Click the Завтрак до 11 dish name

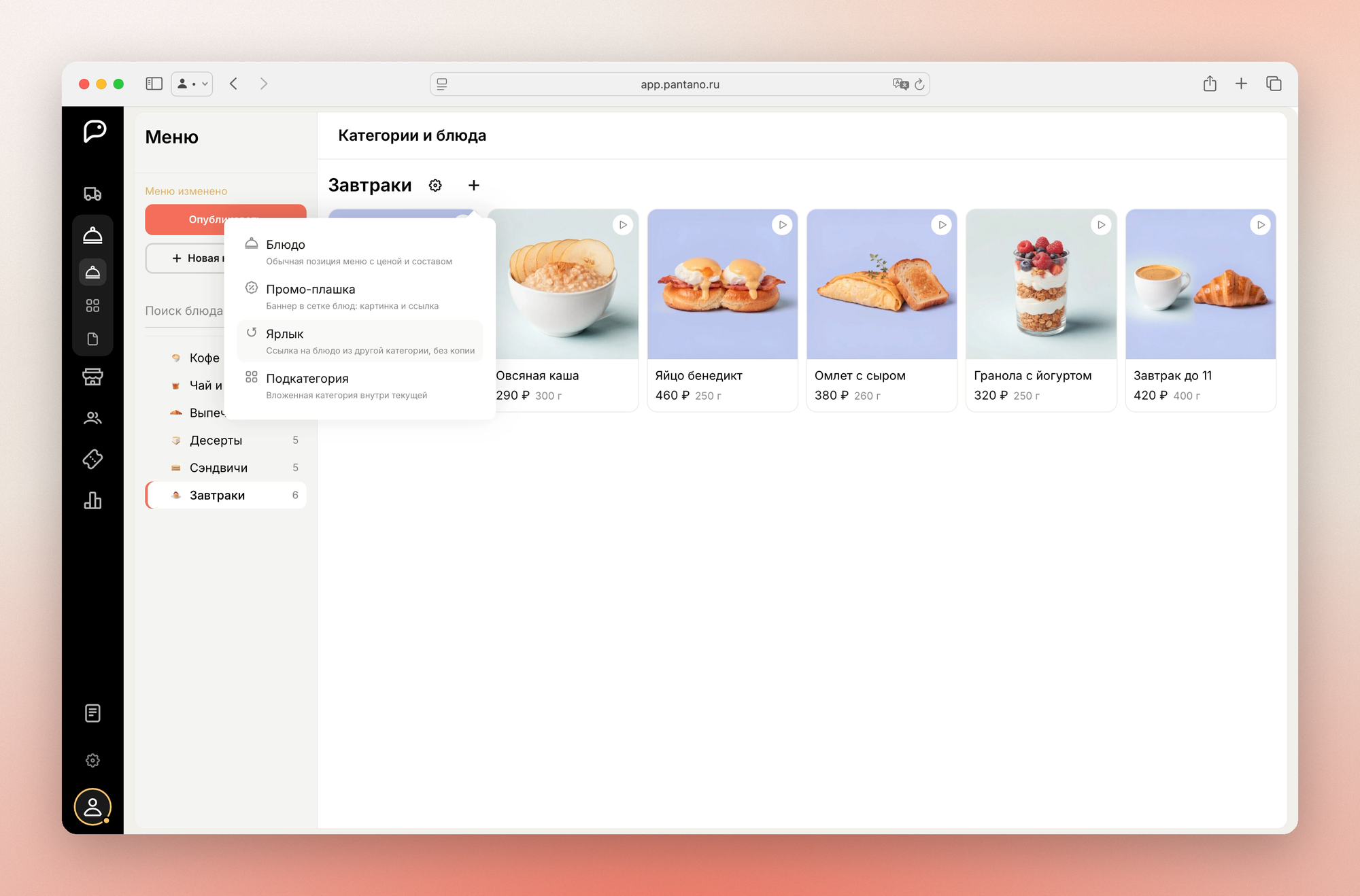click(x=1173, y=376)
